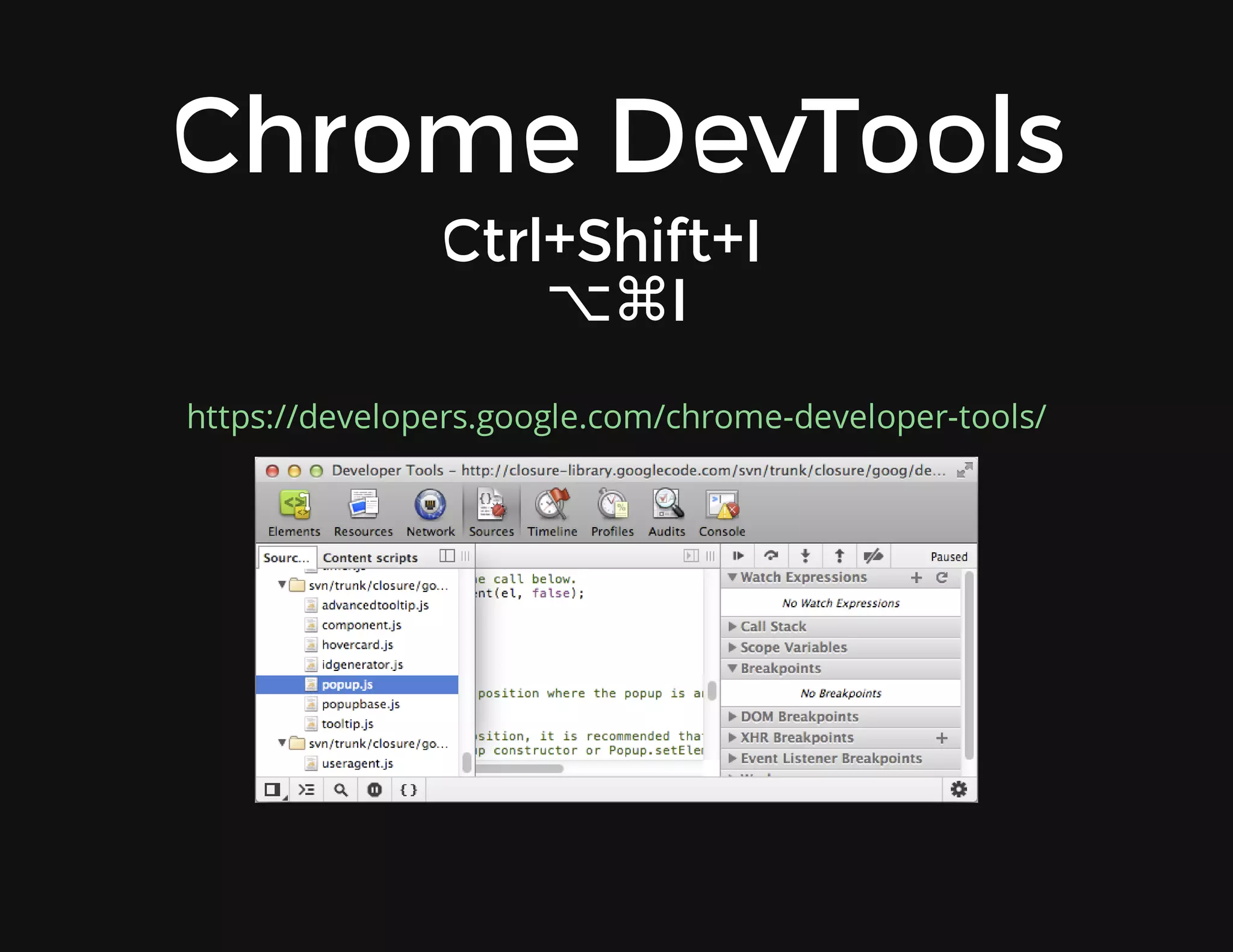The width and height of the screenshot is (1233, 952).
Task: Minimize Developer Tools window yellow button
Action: click(294, 471)
